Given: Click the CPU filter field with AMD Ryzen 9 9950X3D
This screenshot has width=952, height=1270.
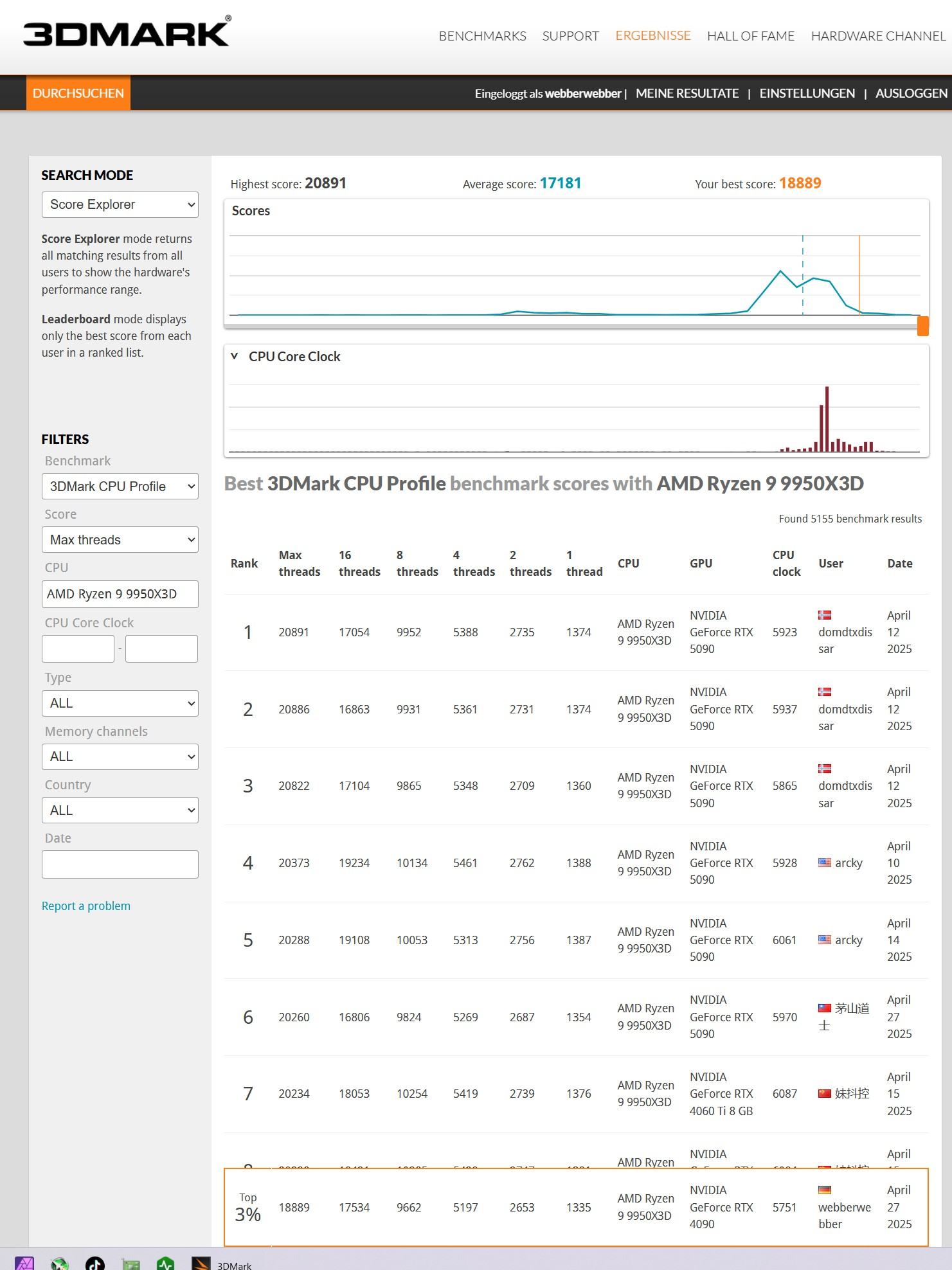Looking at the screenshot, I should tap(120, 594).
